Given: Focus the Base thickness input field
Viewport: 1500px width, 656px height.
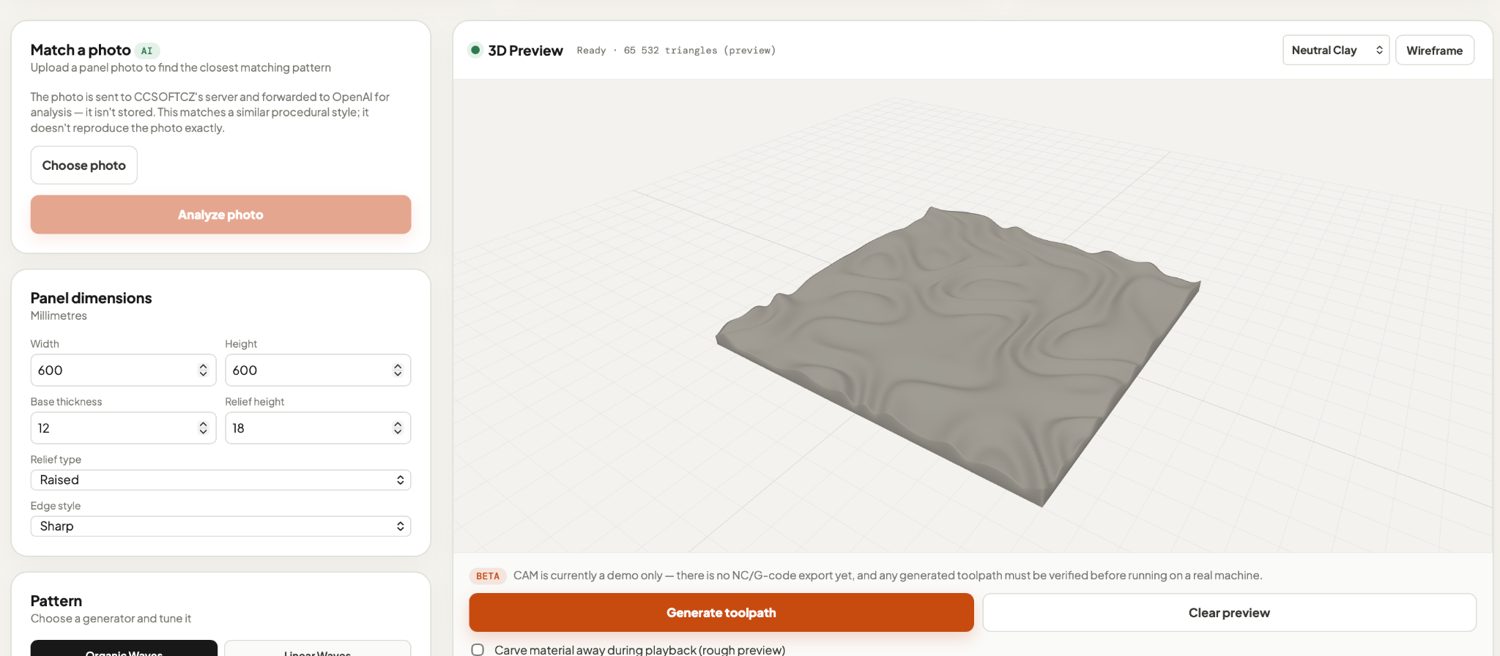Looking at the screenshot, I should coord(123,428).
